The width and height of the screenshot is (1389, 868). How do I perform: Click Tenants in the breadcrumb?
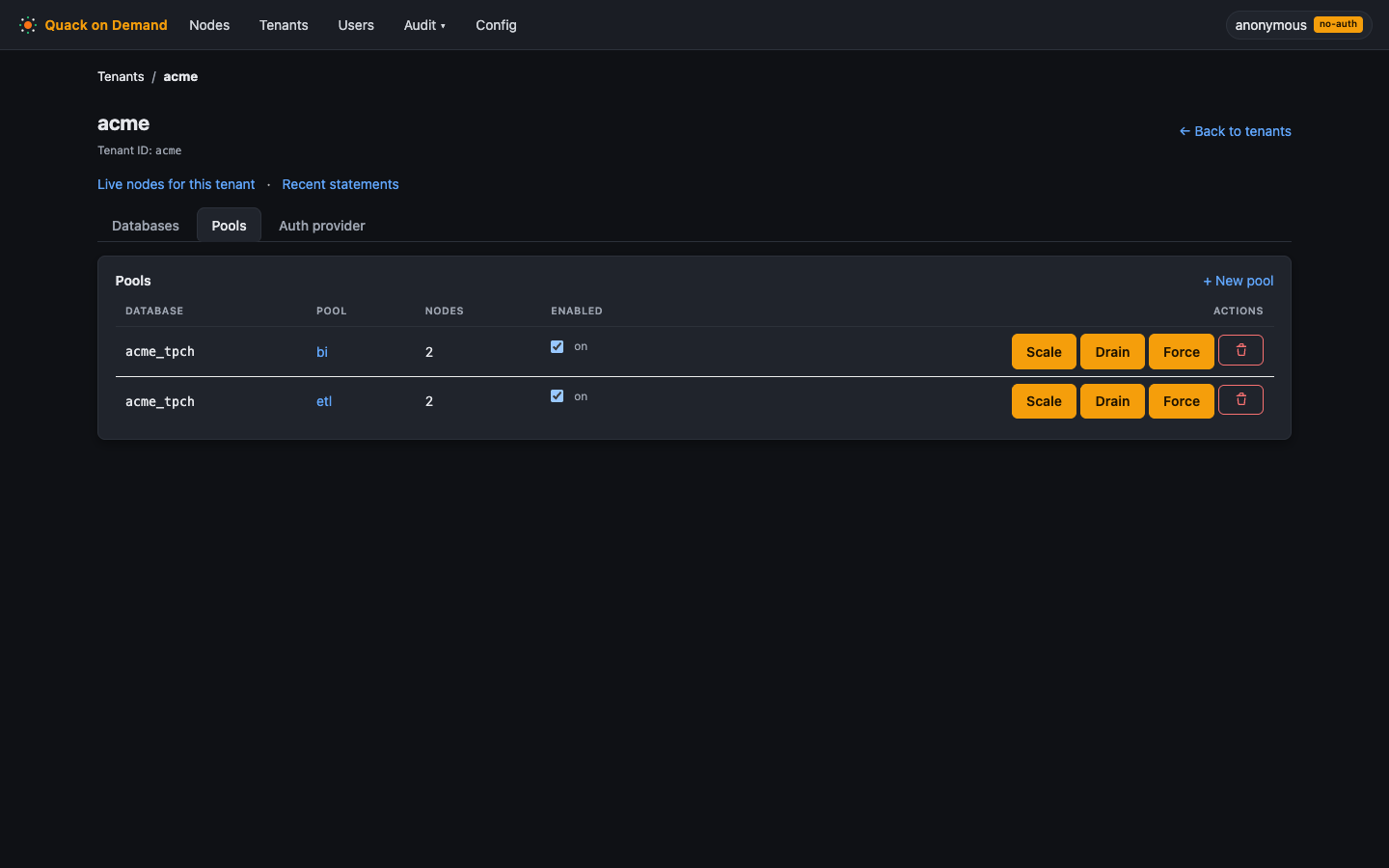point(121,76)
